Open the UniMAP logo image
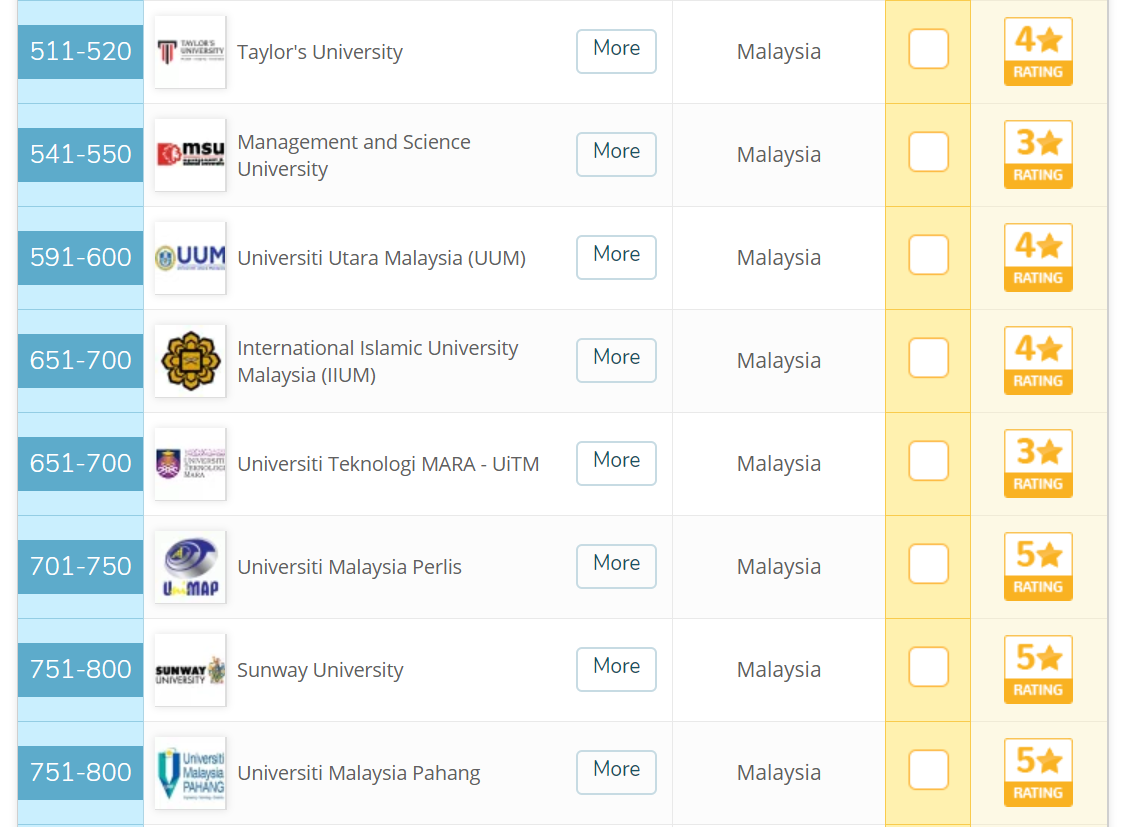 coord(190,567)
